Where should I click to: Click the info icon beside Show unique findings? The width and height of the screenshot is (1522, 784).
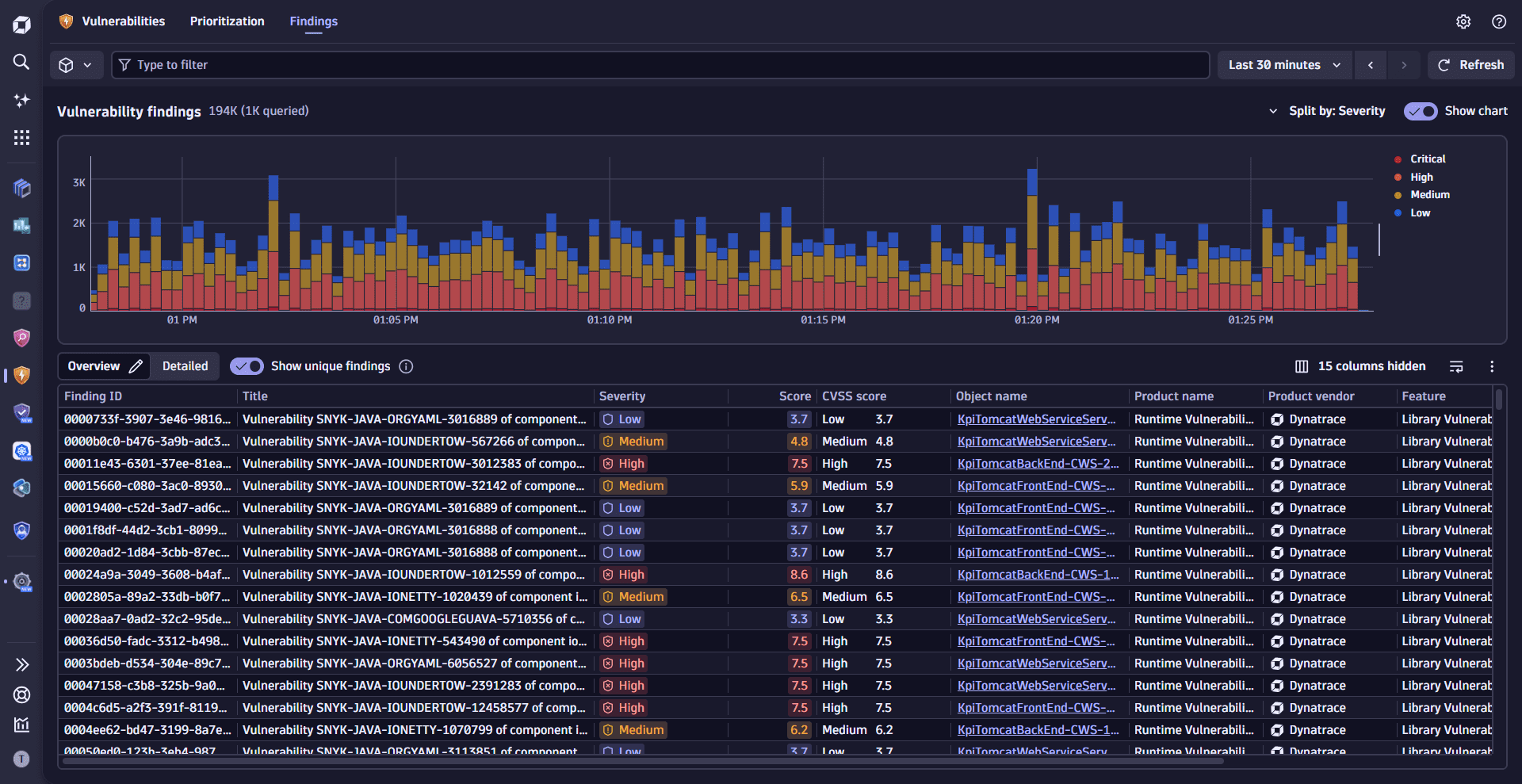(x=406, y=366)
